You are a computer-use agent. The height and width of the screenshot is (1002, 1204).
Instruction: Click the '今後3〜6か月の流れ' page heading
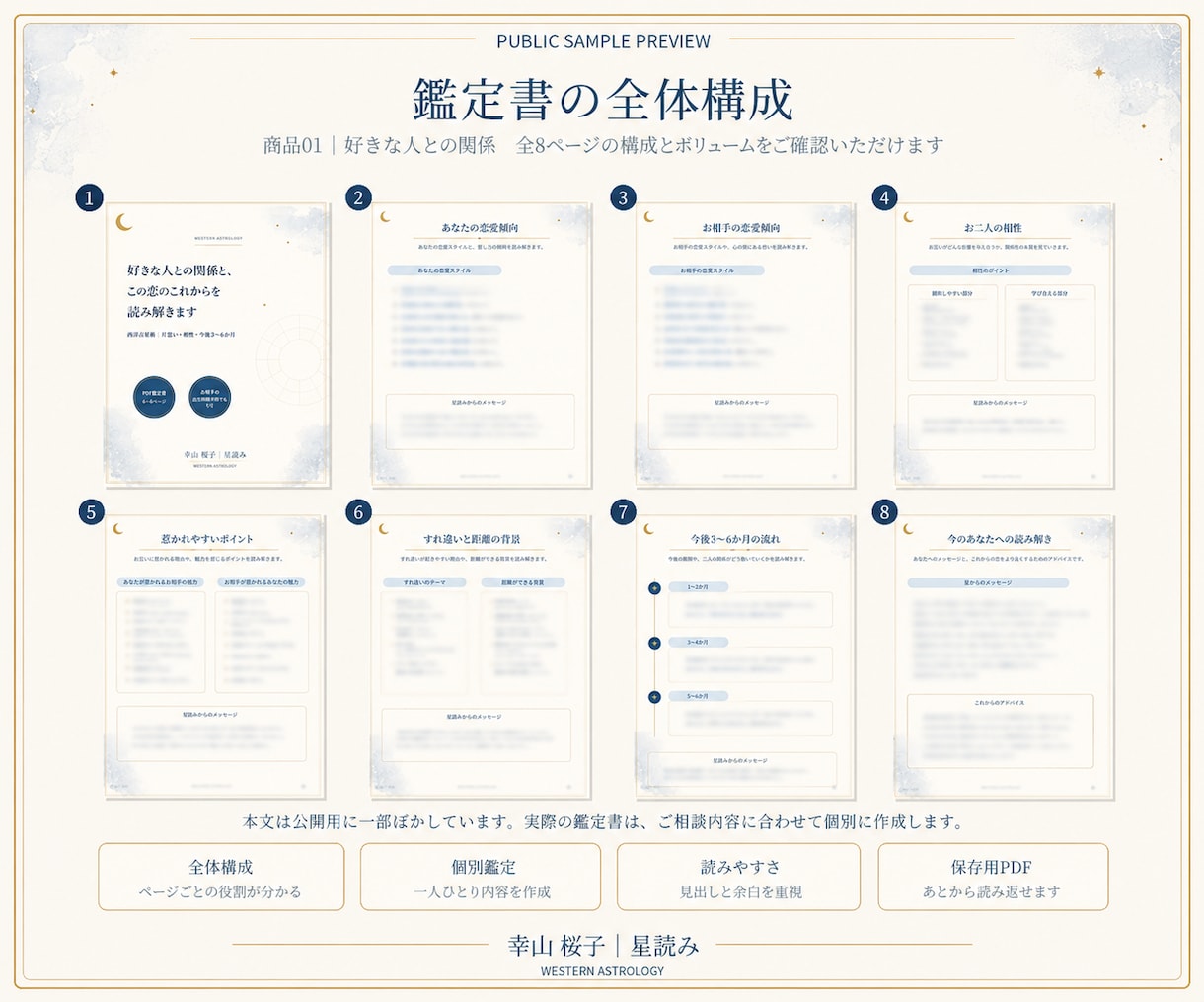point(735,539)
